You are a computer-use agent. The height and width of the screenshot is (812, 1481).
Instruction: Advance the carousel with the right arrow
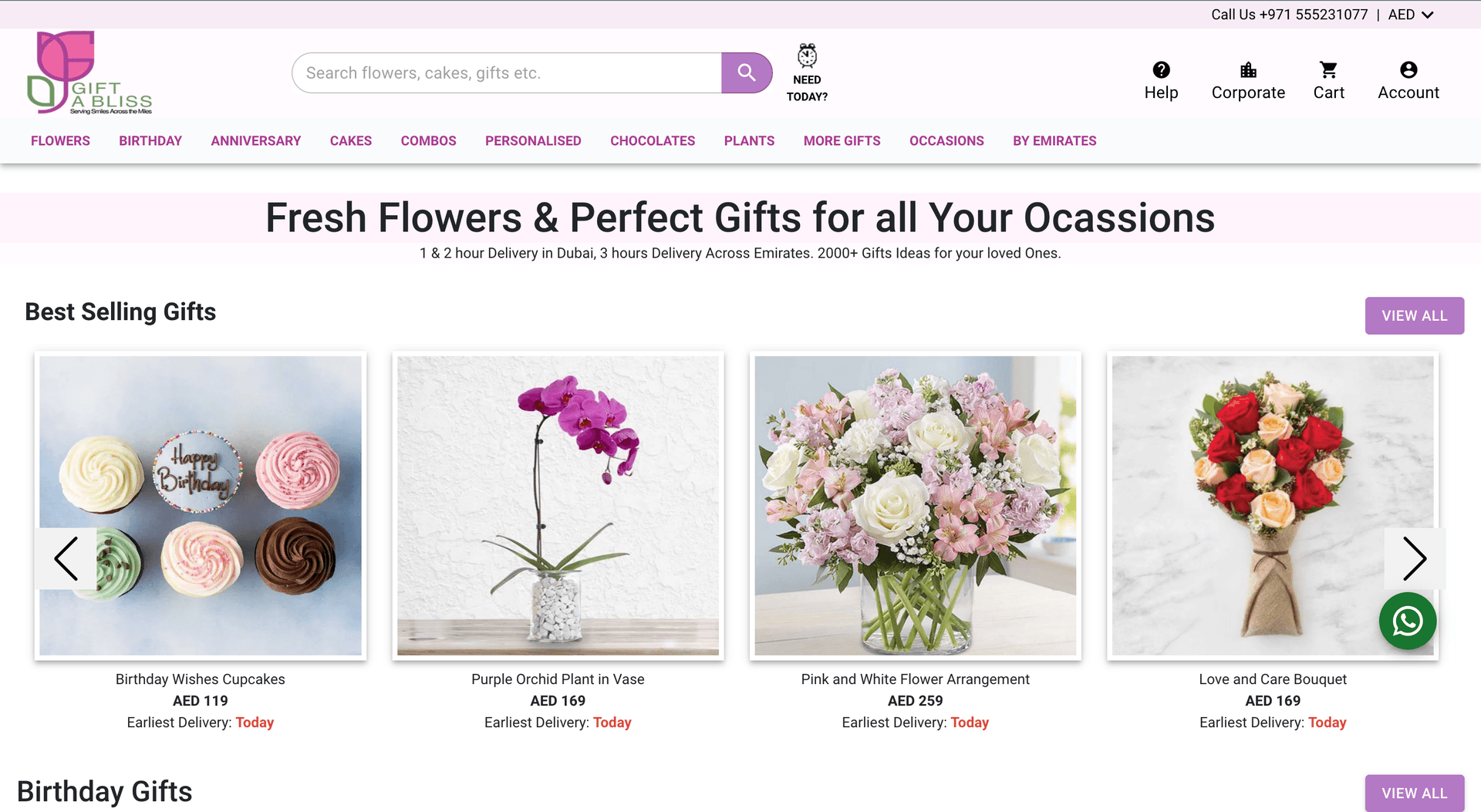click(x=1415, y=558)
